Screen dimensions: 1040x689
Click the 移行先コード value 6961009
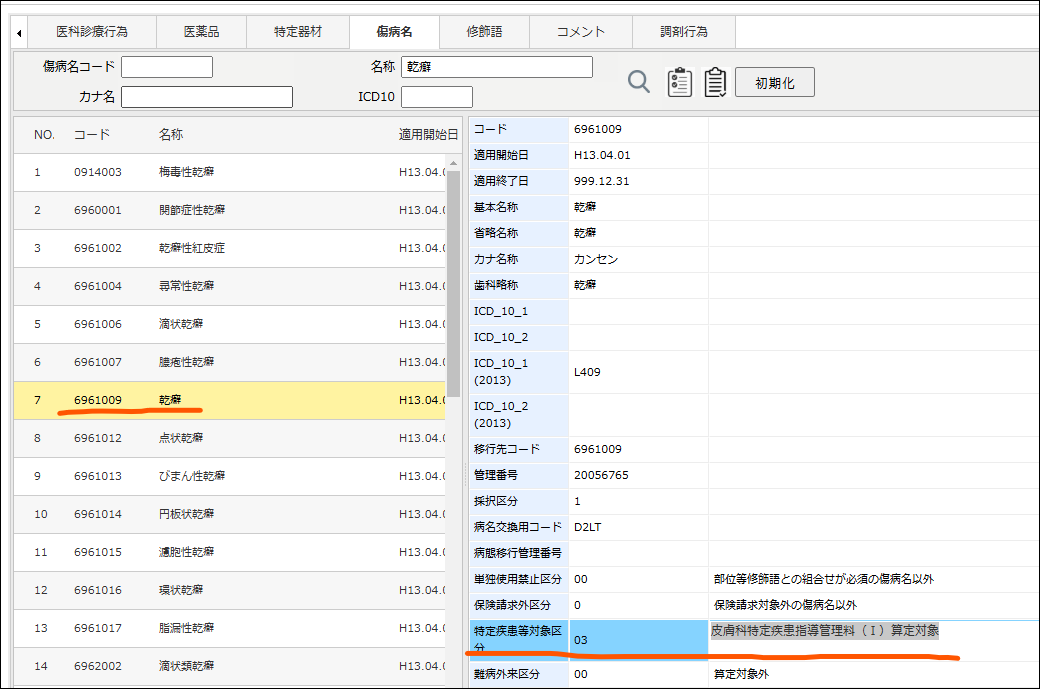[x=598, y=450]
